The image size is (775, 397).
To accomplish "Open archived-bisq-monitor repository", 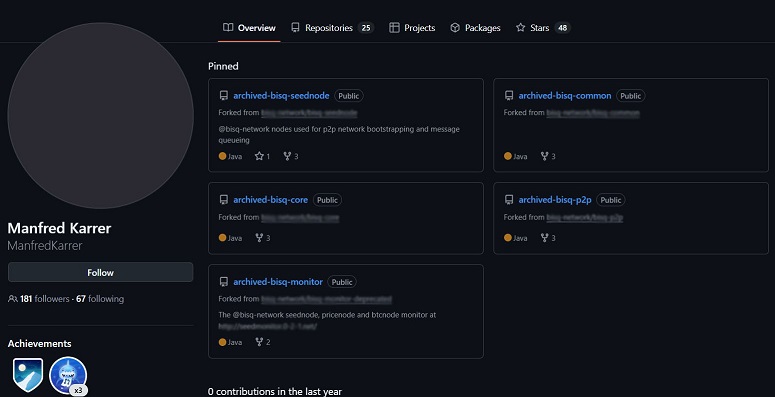I will click(x=278, y=282).
